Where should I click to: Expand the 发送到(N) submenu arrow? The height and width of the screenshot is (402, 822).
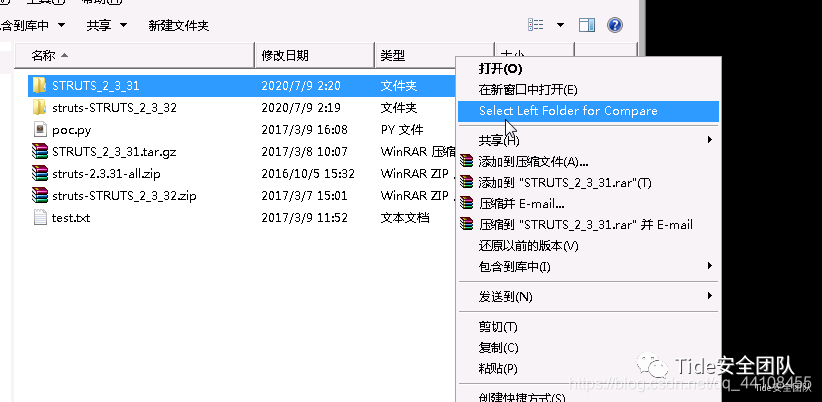[x=710, y=296]
